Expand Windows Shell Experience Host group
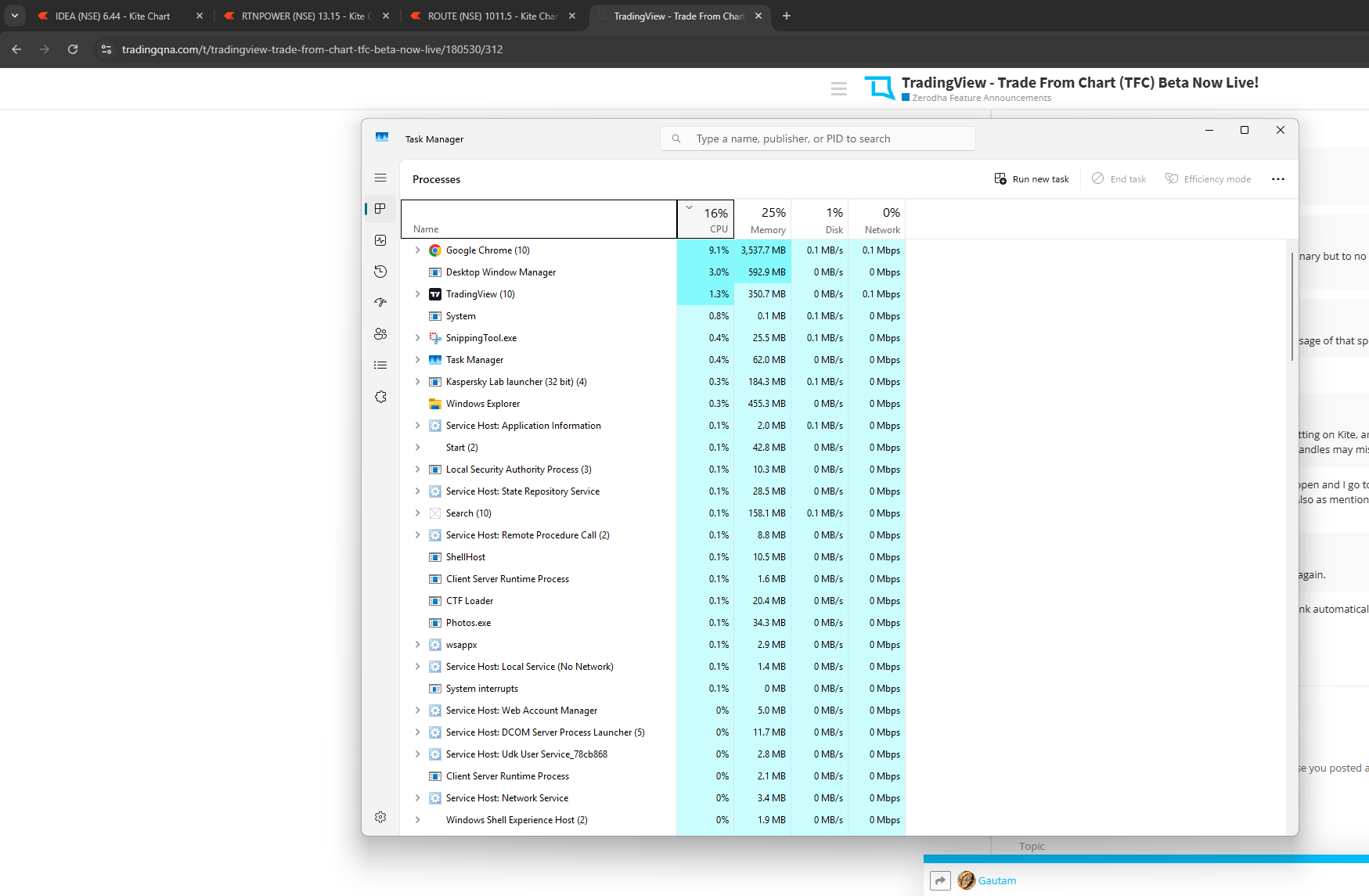 click(x=417, y=820)
